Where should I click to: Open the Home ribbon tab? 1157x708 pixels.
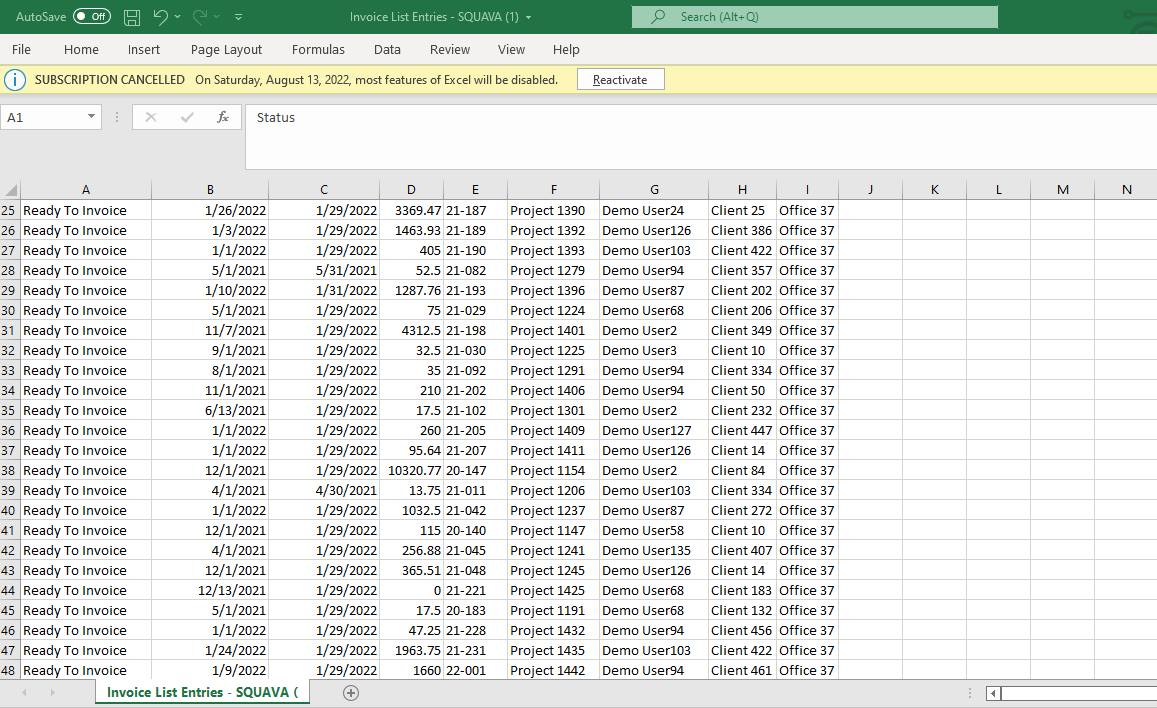tap(81, 49)
